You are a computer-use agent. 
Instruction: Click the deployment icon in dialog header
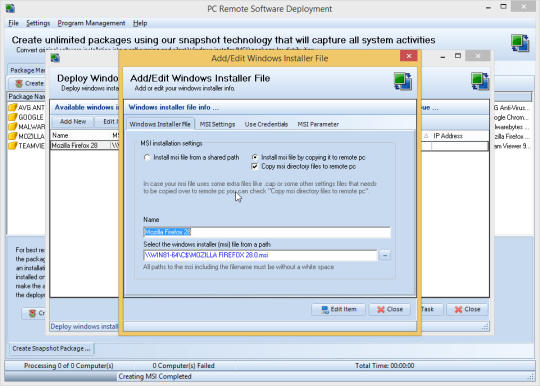403,81
